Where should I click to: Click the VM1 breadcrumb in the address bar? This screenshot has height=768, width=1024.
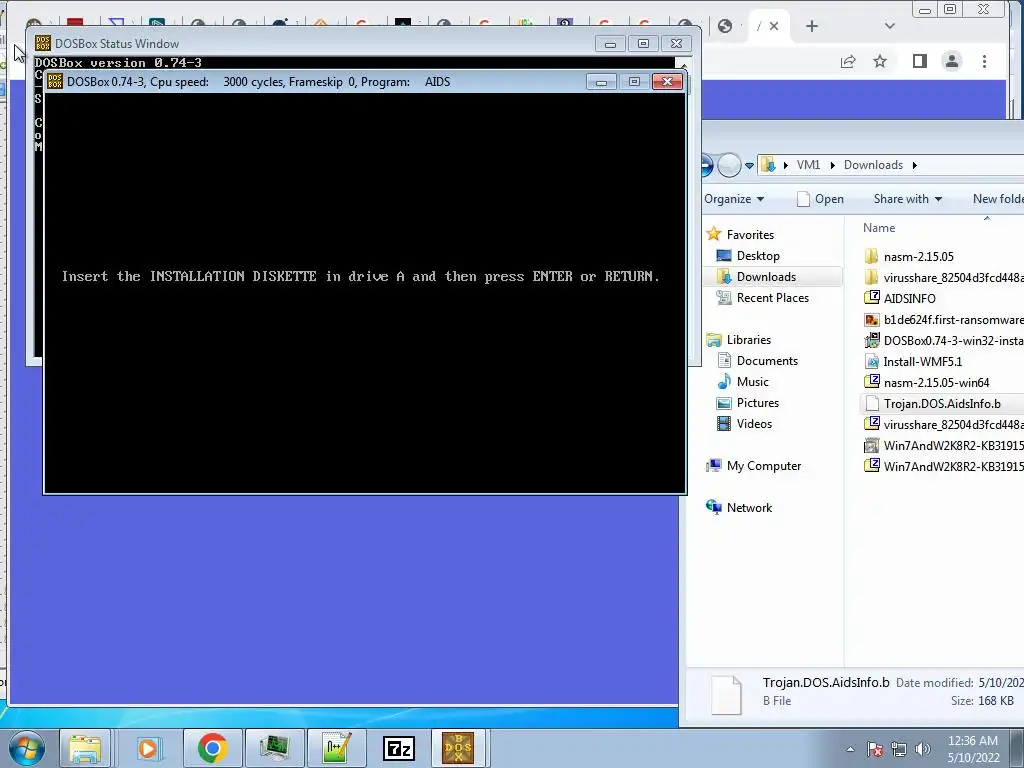tap(808, 165)
